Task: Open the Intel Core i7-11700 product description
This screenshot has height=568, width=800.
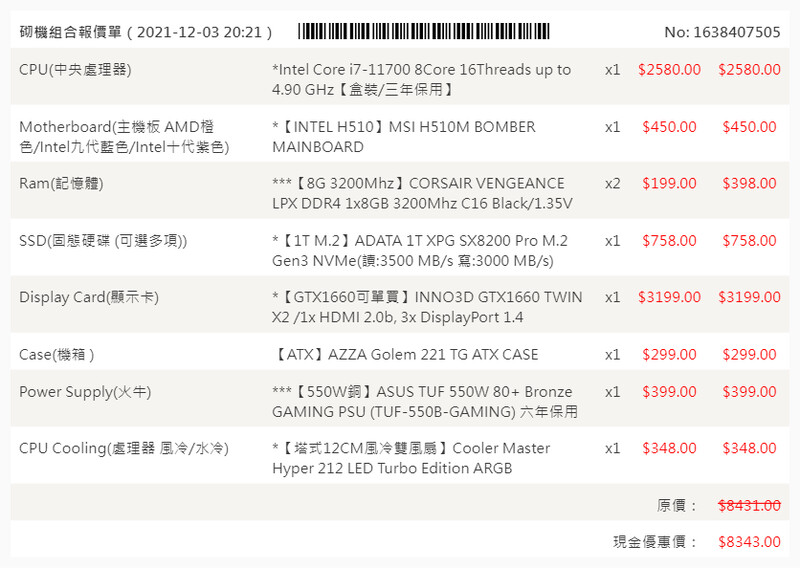Action: click(x=421, y=80)
